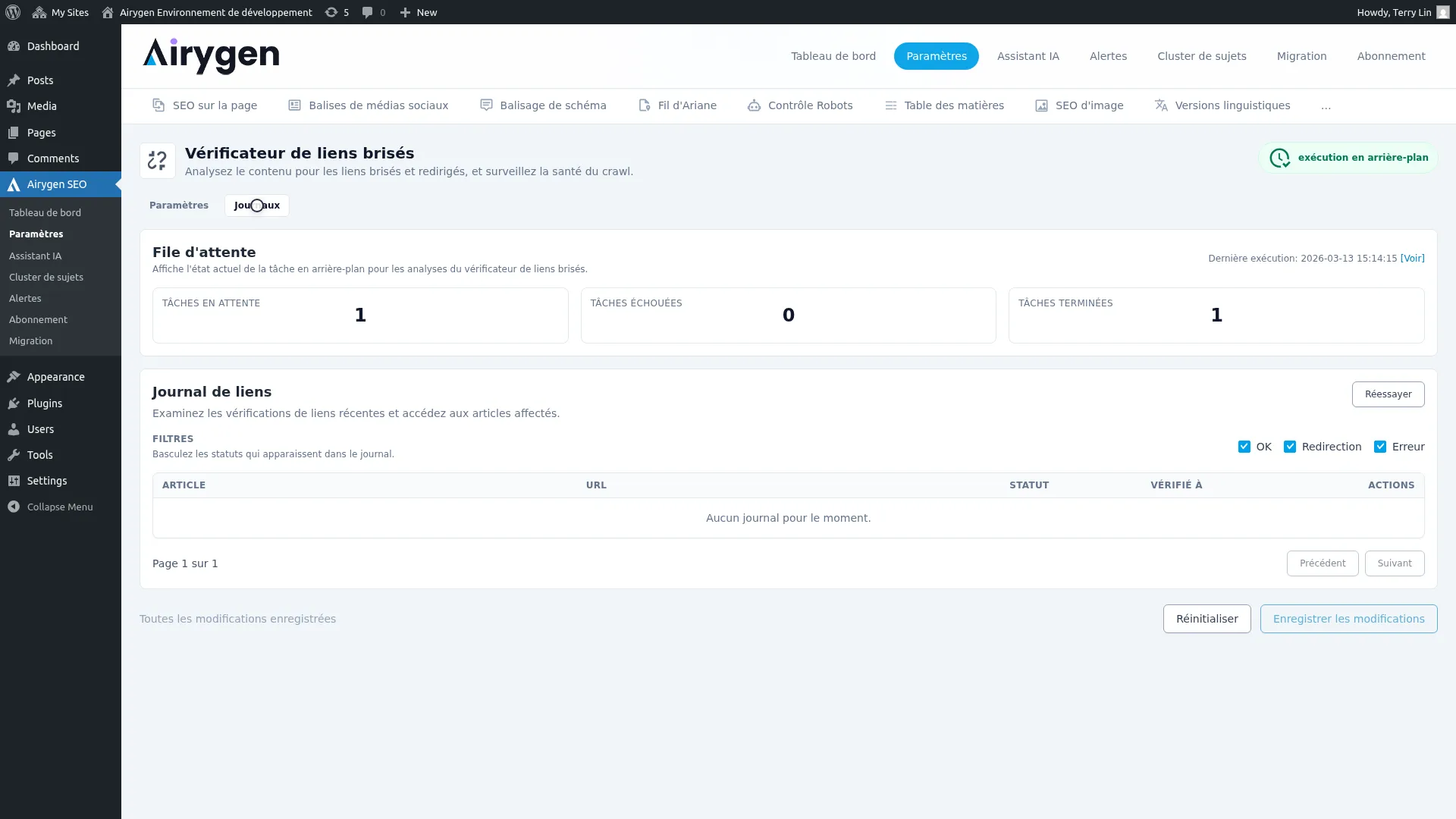This screenshot has height=819, width=1456.
Task: Open the My Sites network icon
Action: (39, 12)
